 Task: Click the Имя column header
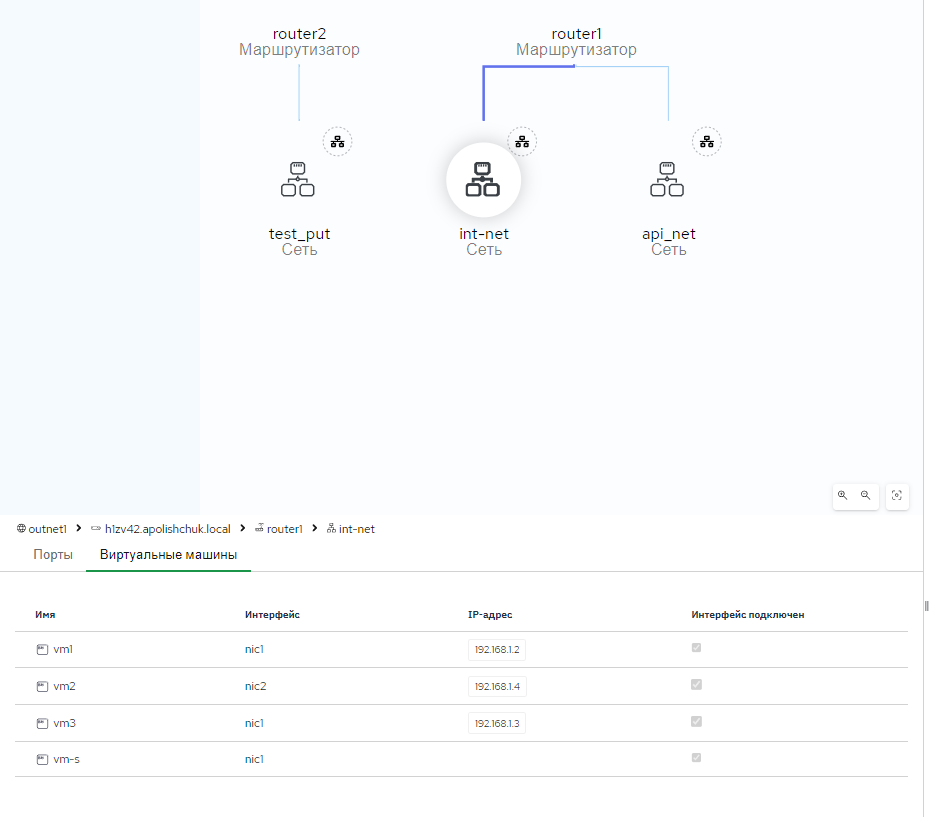45,615
